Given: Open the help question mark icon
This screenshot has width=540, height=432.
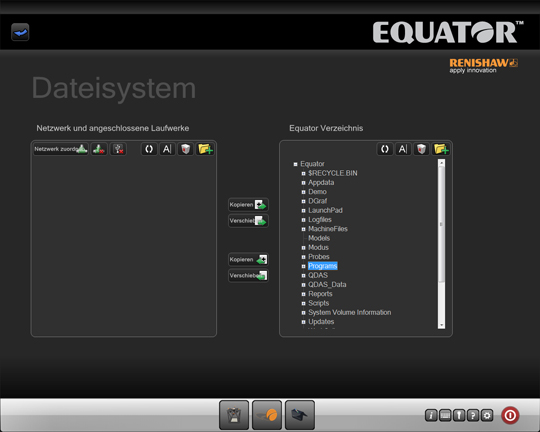Looking at the screenshot, I should pos(473,415).
